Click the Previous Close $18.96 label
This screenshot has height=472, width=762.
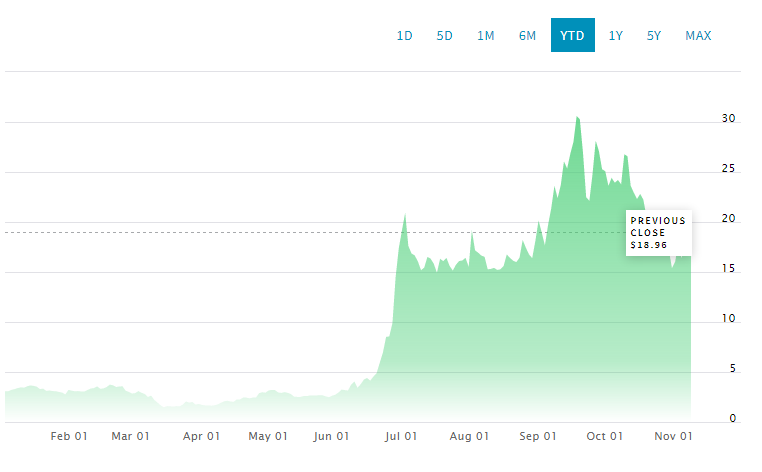point(658,232)
